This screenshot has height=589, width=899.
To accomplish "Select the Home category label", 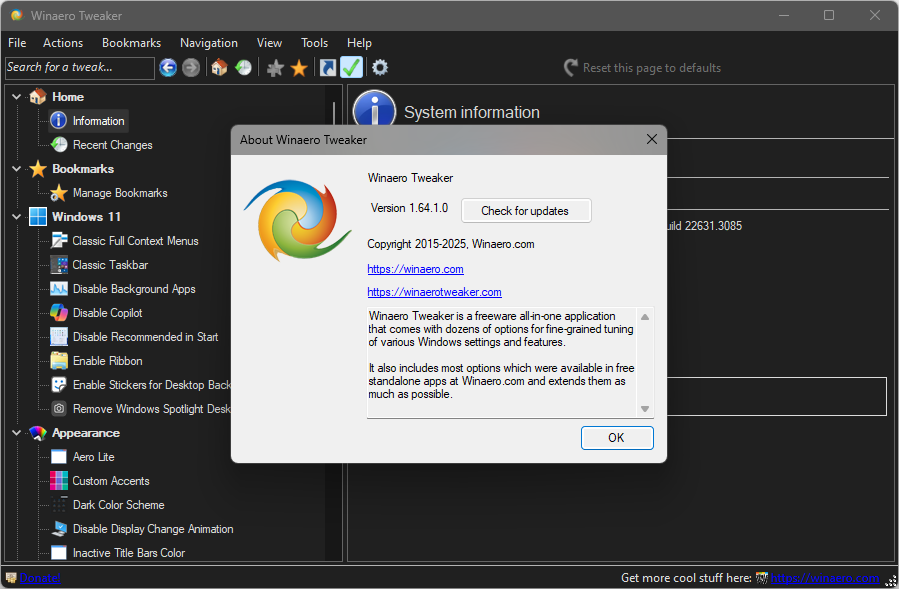I will [x=68, y=97].
